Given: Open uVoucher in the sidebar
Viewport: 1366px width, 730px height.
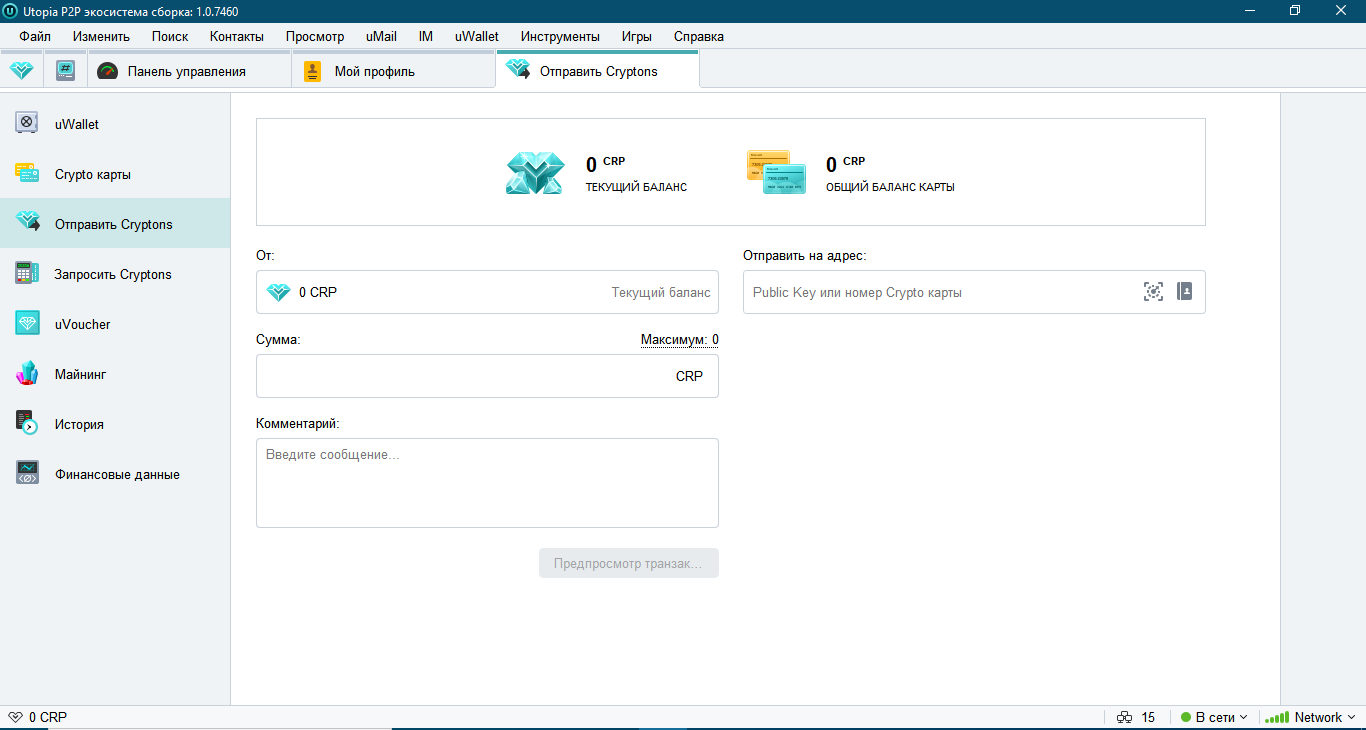Looking at the screenshot, I should (x=115, y=324).
